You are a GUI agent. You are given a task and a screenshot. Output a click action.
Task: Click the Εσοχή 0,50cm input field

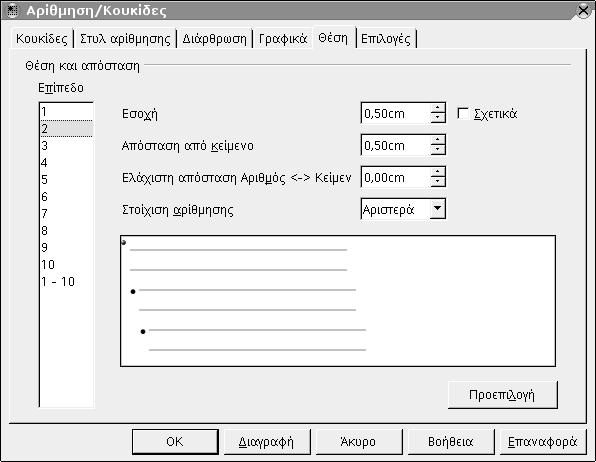(x=396, y=113)
